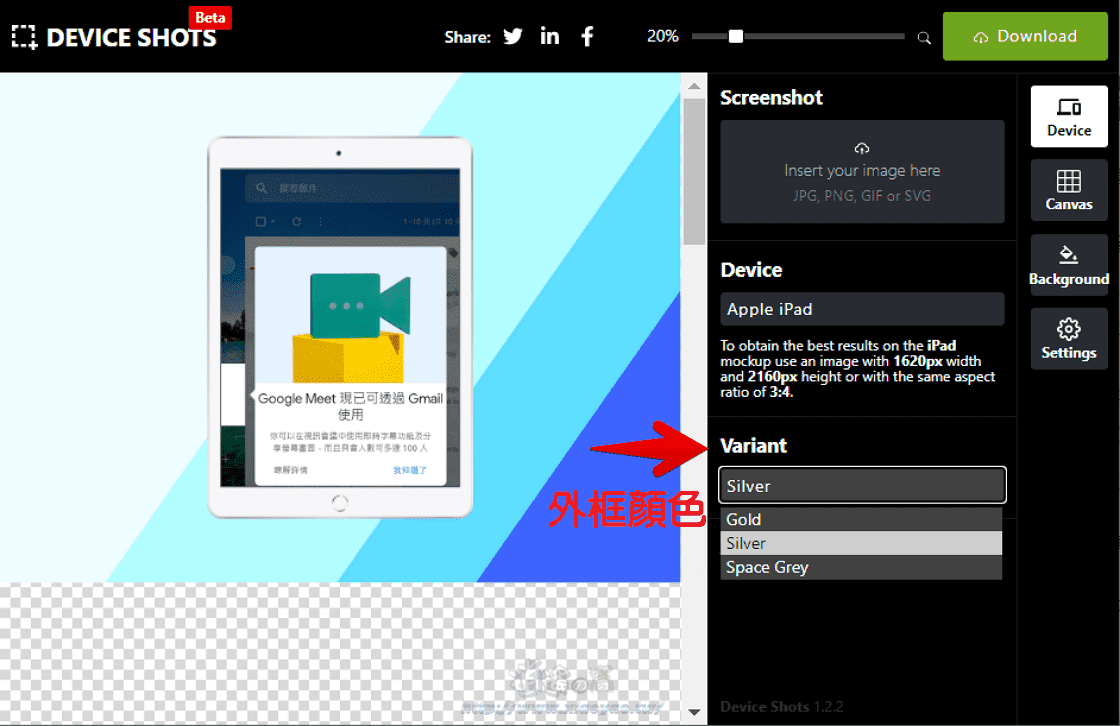Click the Device Shots logo
Viewport: 1120px width, 726px height.
click(114, 37)
